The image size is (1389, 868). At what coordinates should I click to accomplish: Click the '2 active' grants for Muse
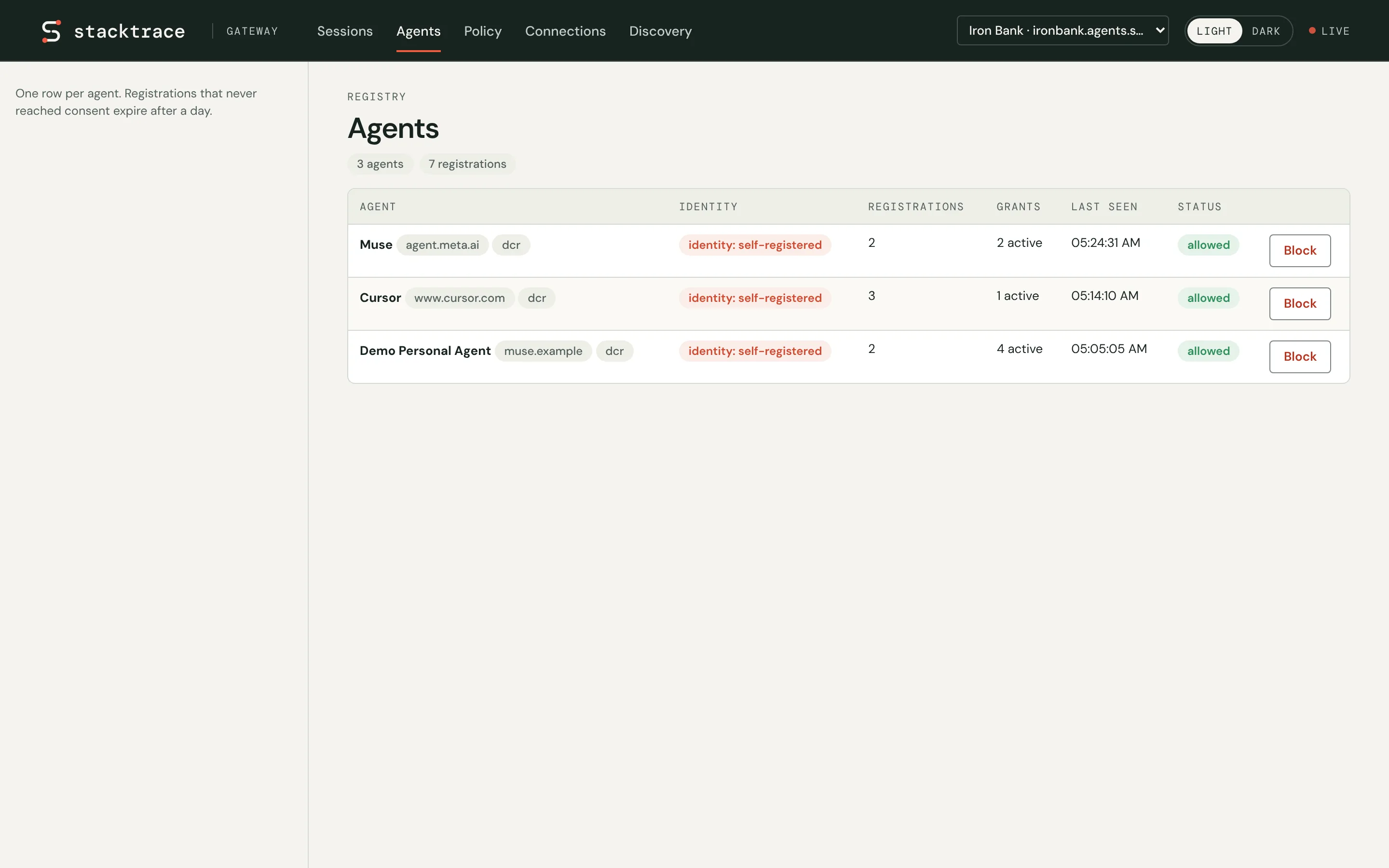pyautogui.click(x=1019, y=243)
